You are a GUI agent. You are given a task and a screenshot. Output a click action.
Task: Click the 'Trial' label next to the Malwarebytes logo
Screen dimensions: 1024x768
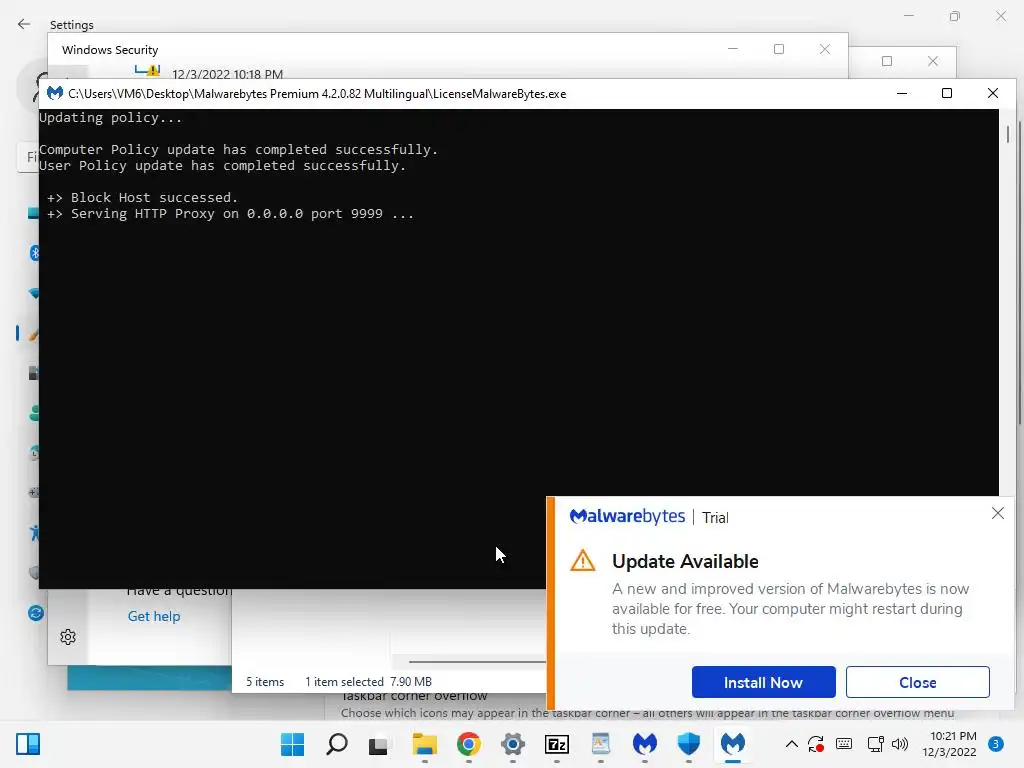pos(715,517)
